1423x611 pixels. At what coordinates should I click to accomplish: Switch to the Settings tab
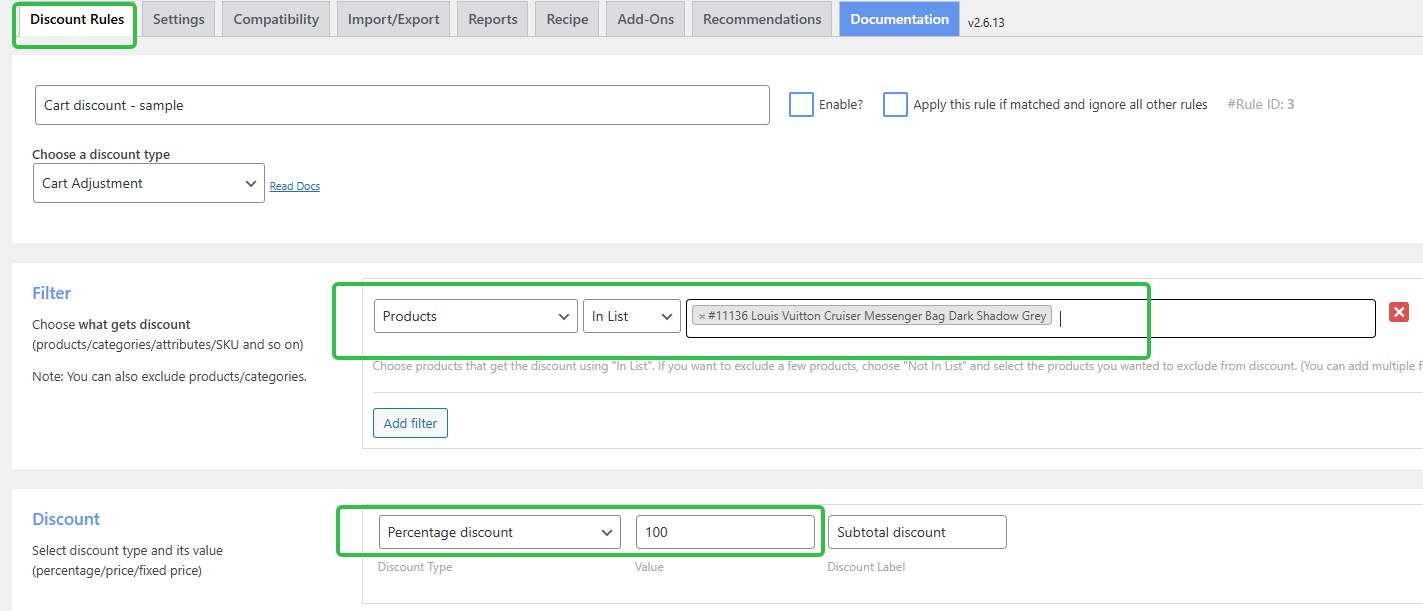tap(178, 18)
